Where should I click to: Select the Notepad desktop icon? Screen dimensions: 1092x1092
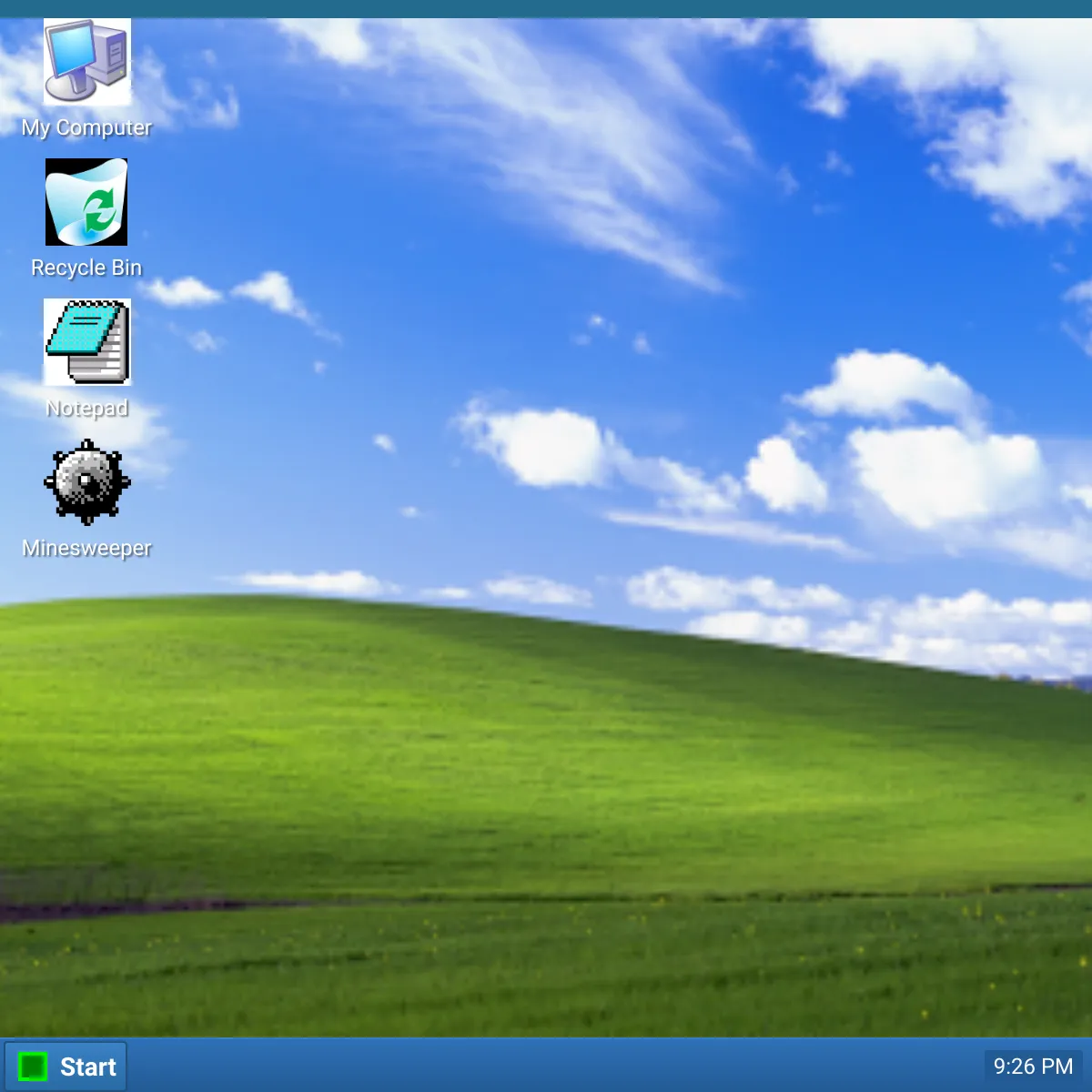87,342
